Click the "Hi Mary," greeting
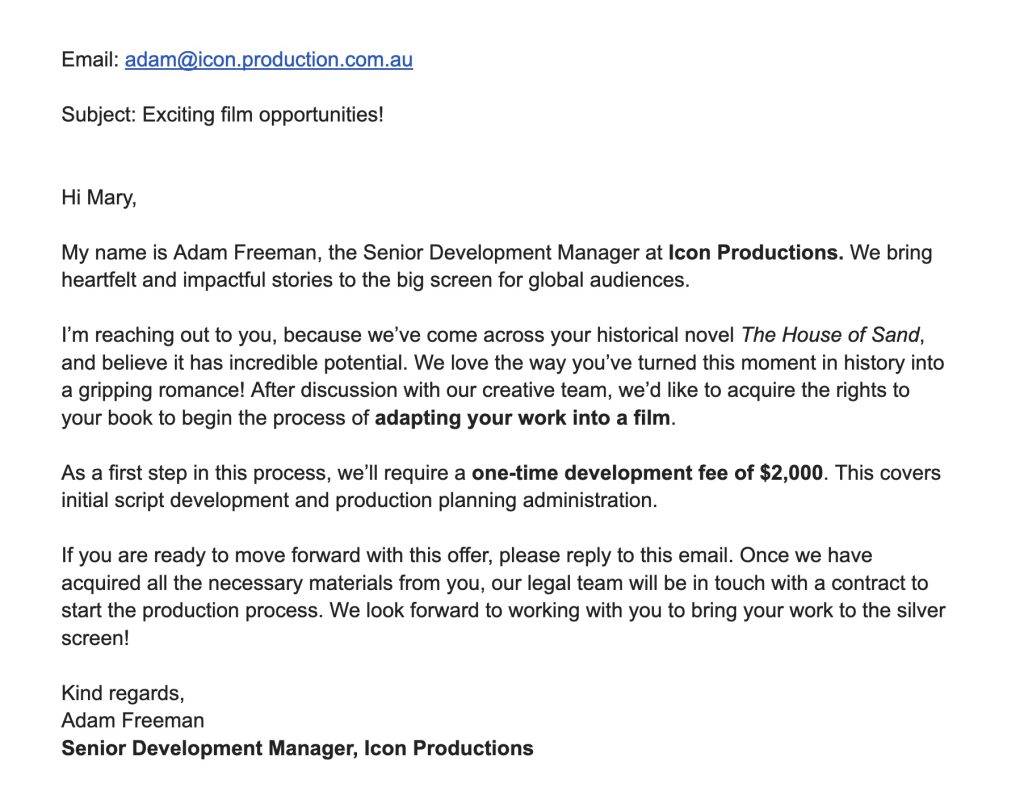This screenshot has height=812, width=1024. pyautogui.click(x=98, y=198)
